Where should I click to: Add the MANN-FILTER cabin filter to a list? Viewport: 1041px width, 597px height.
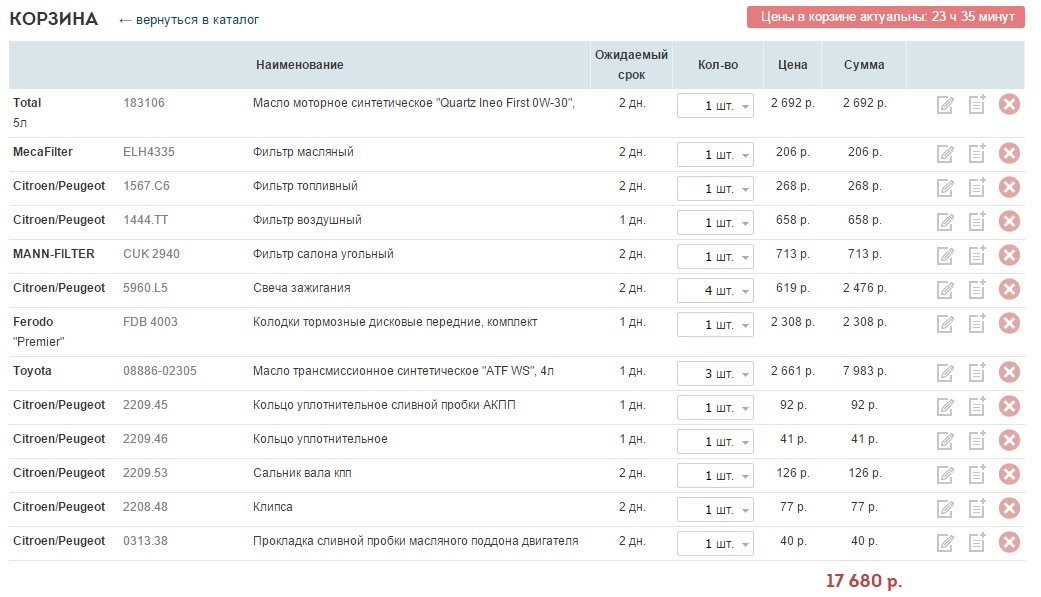point(977,255)
